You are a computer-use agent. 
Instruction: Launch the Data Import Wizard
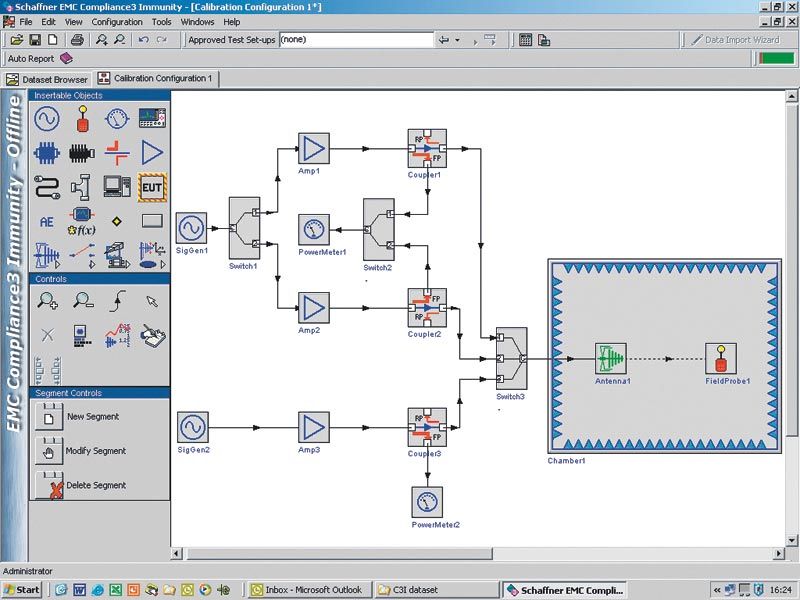(735, 40)
